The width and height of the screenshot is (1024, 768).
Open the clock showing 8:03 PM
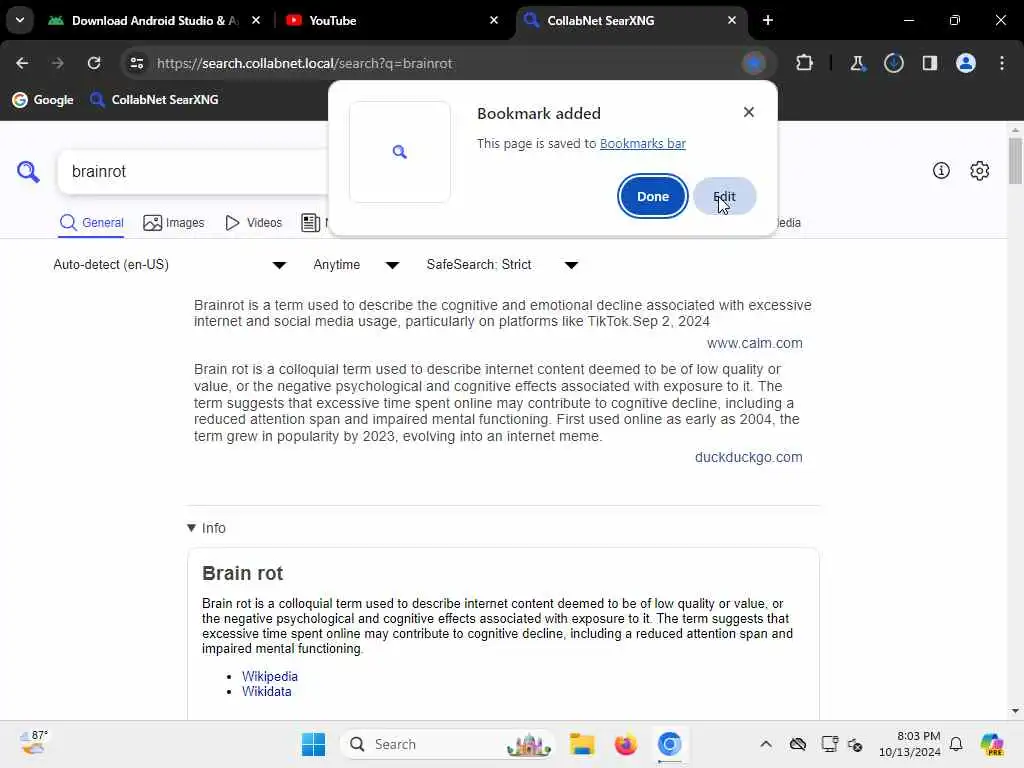click(910, 744)
